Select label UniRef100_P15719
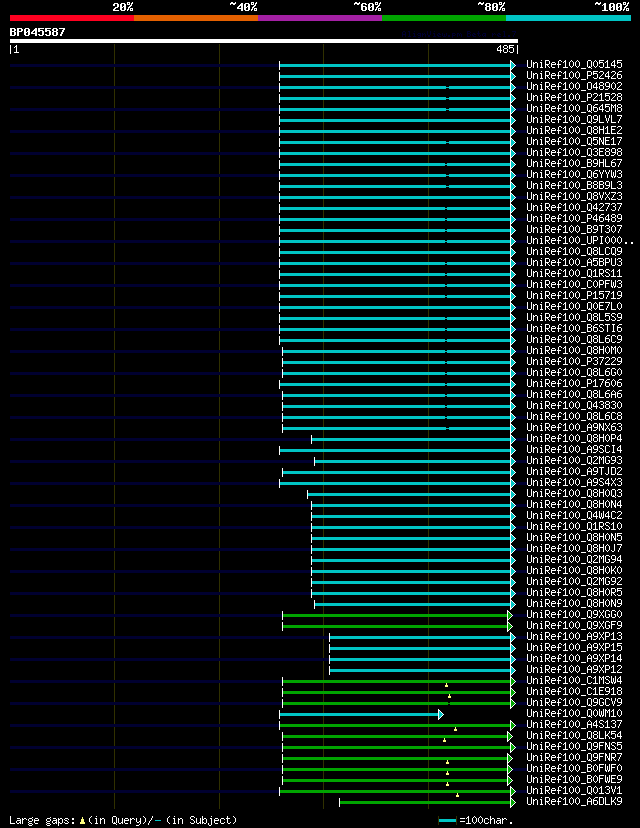Screen dimensions: 640x828 tap(574, 295)
